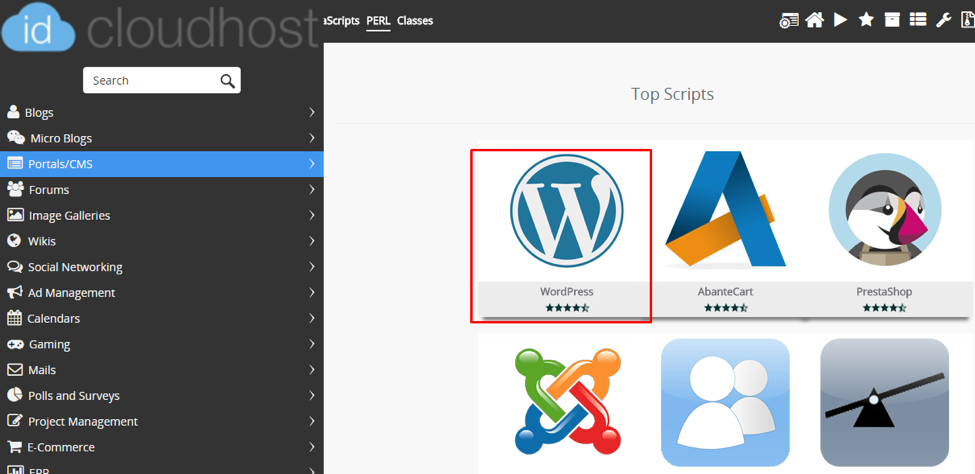
Task: Expand Social Networking category chevron
Action: pyautogui.click(x=312, y=267)
